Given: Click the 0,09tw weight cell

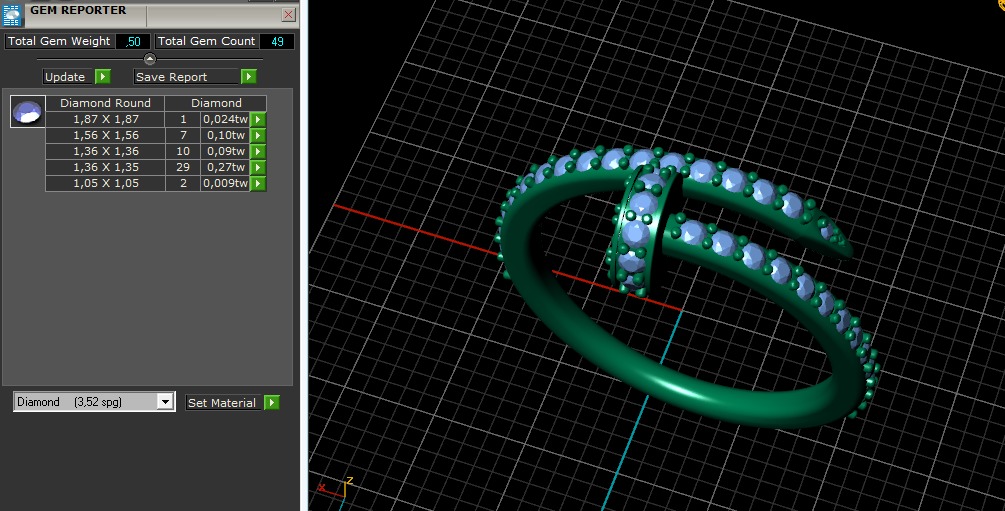Looking at the screenshot, I should tap(225, 151).
